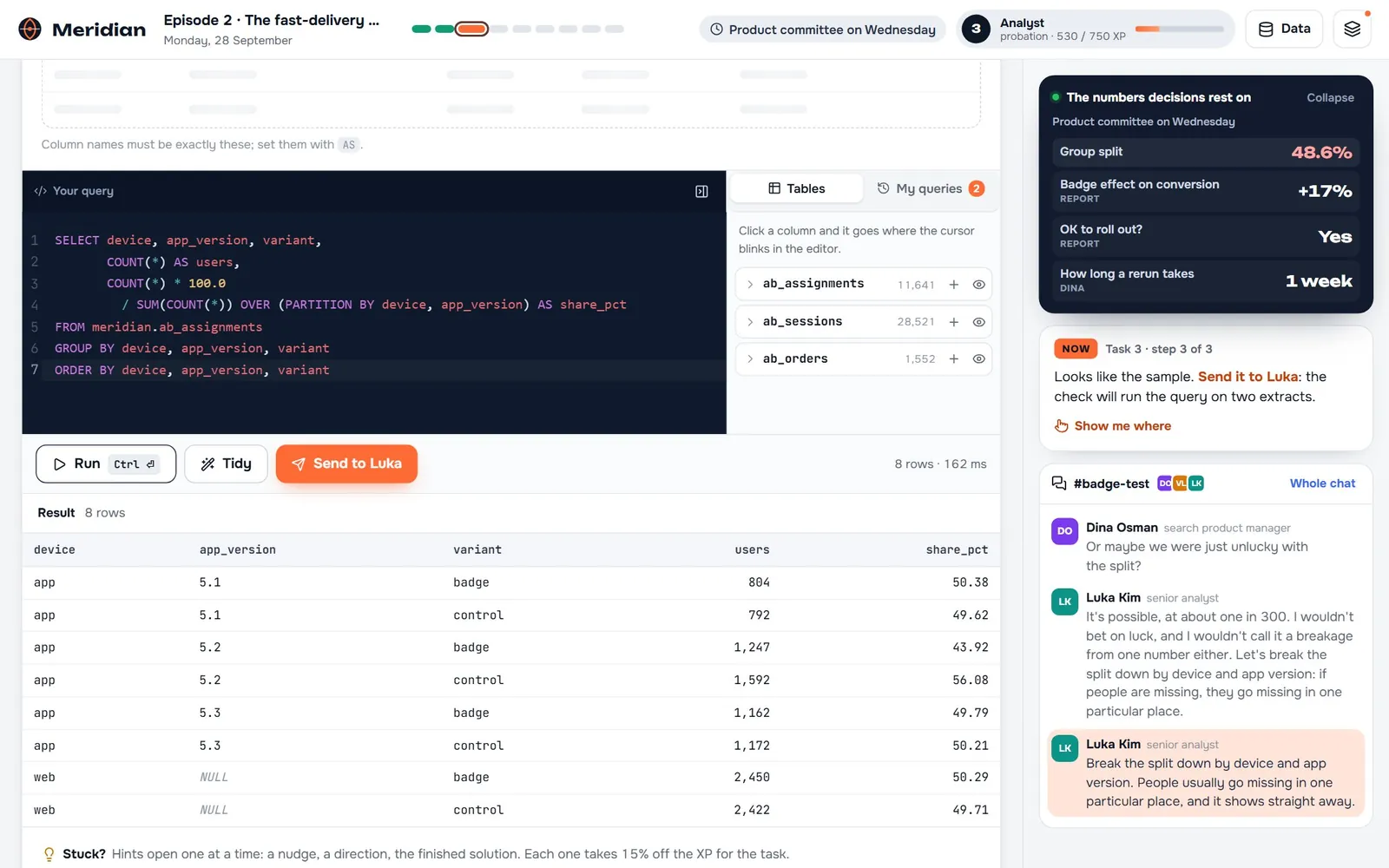Preview ab_sessions table with eye icon
This screenshot has height=868, width=1389.
(978, 322)
